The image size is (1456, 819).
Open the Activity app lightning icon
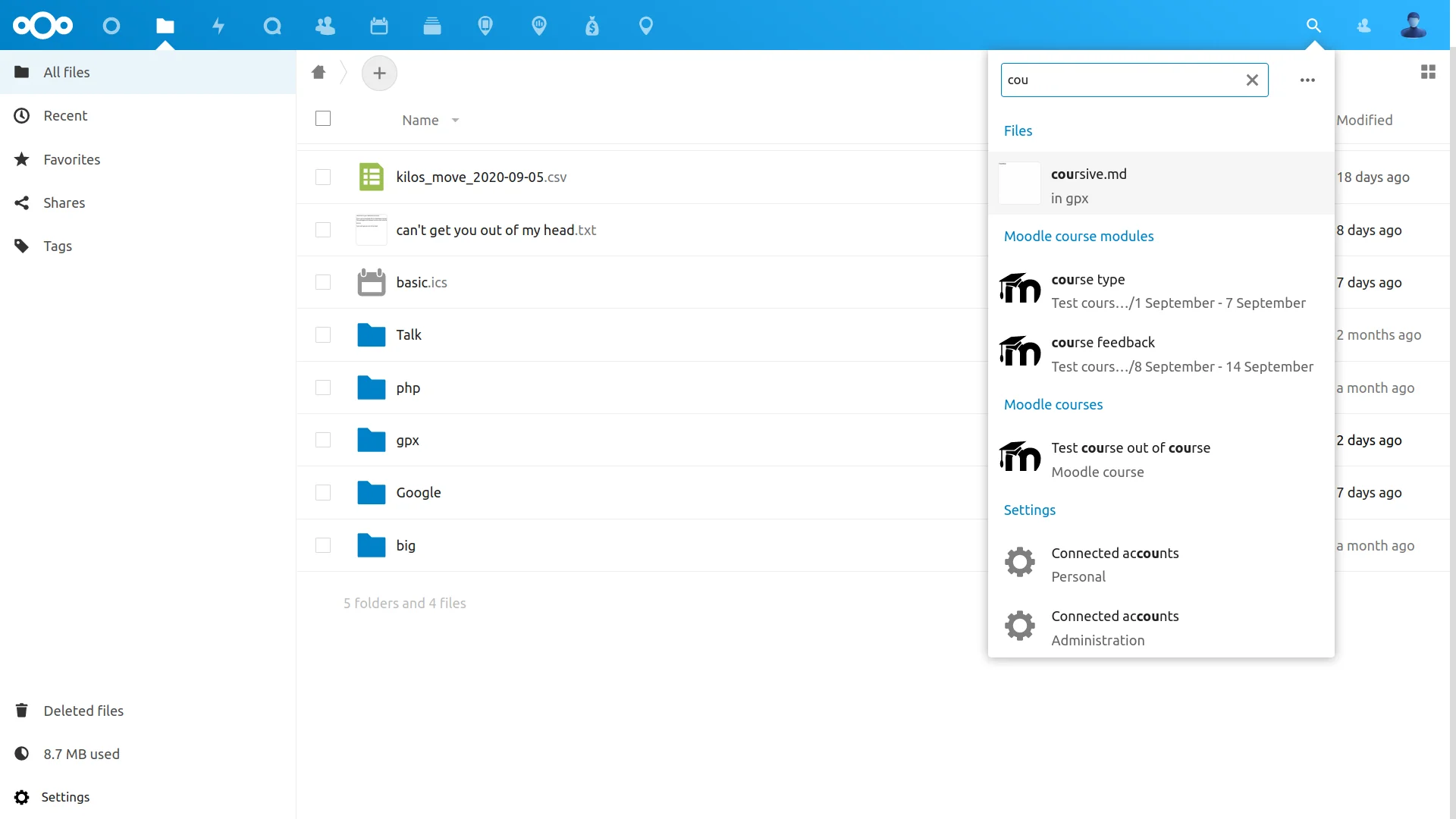tap(218, 26)
